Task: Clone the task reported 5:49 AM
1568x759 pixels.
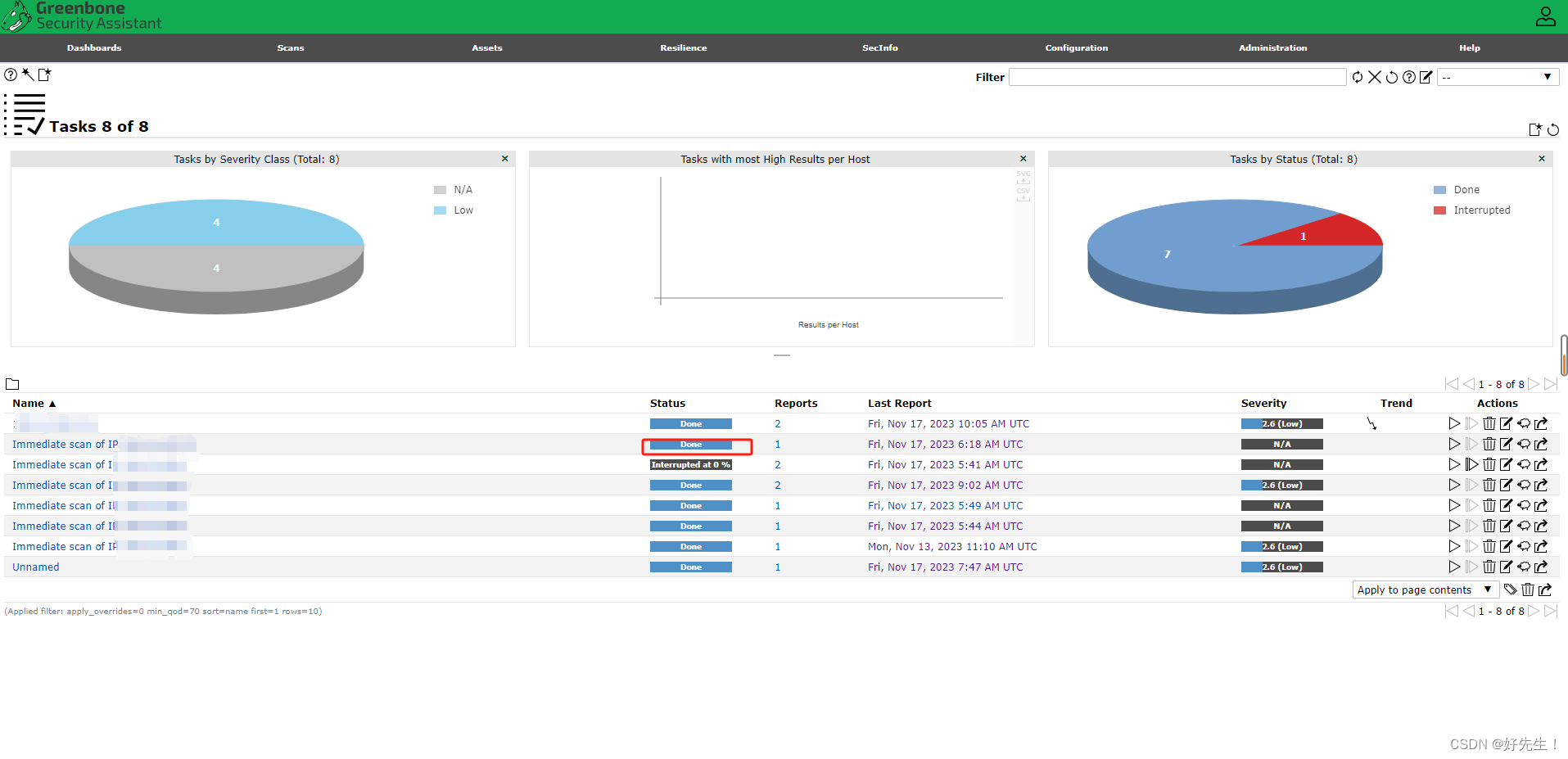Action: [x=1524, y=505]
